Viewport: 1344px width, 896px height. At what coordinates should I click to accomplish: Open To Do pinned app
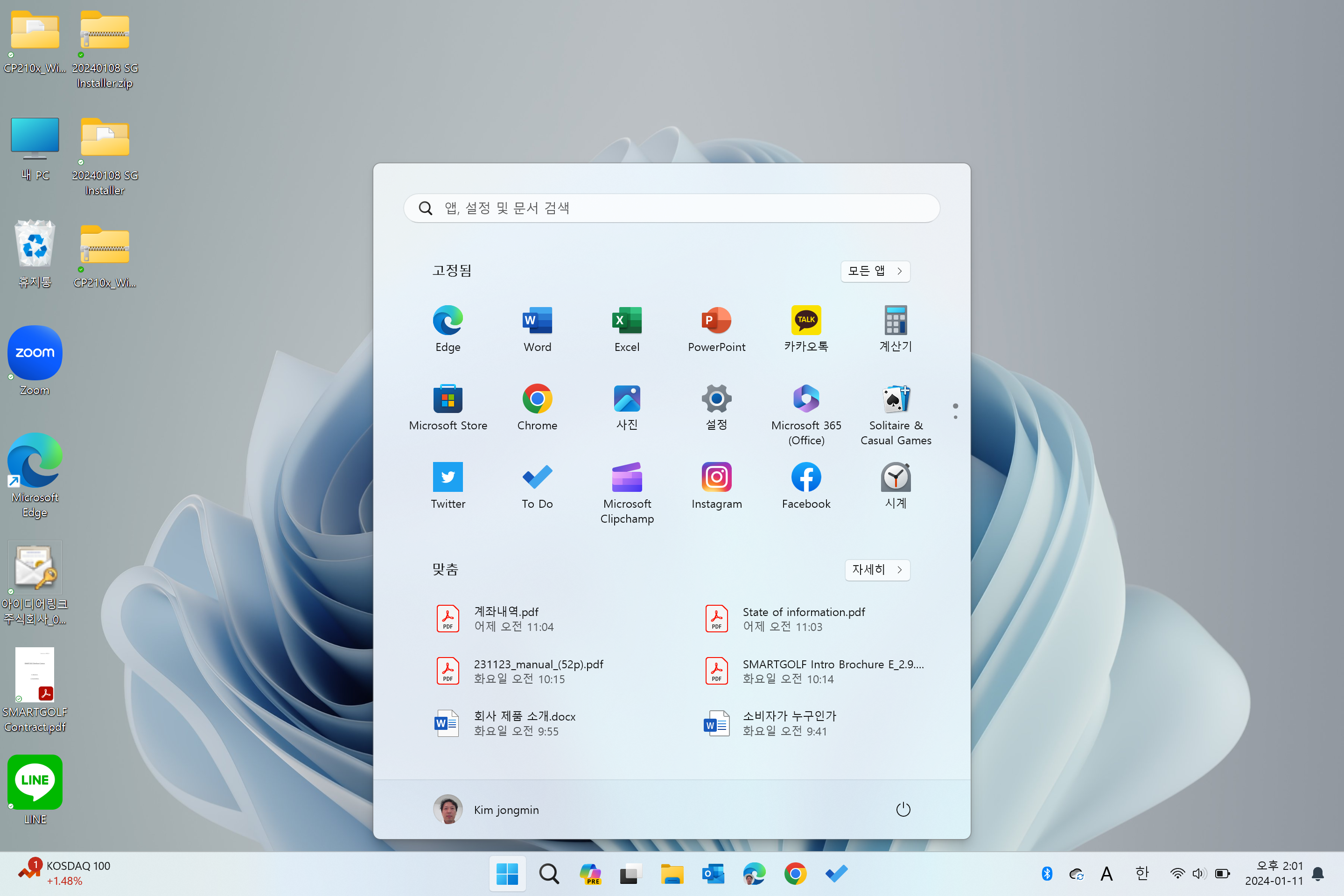click(x=537, y=485)
